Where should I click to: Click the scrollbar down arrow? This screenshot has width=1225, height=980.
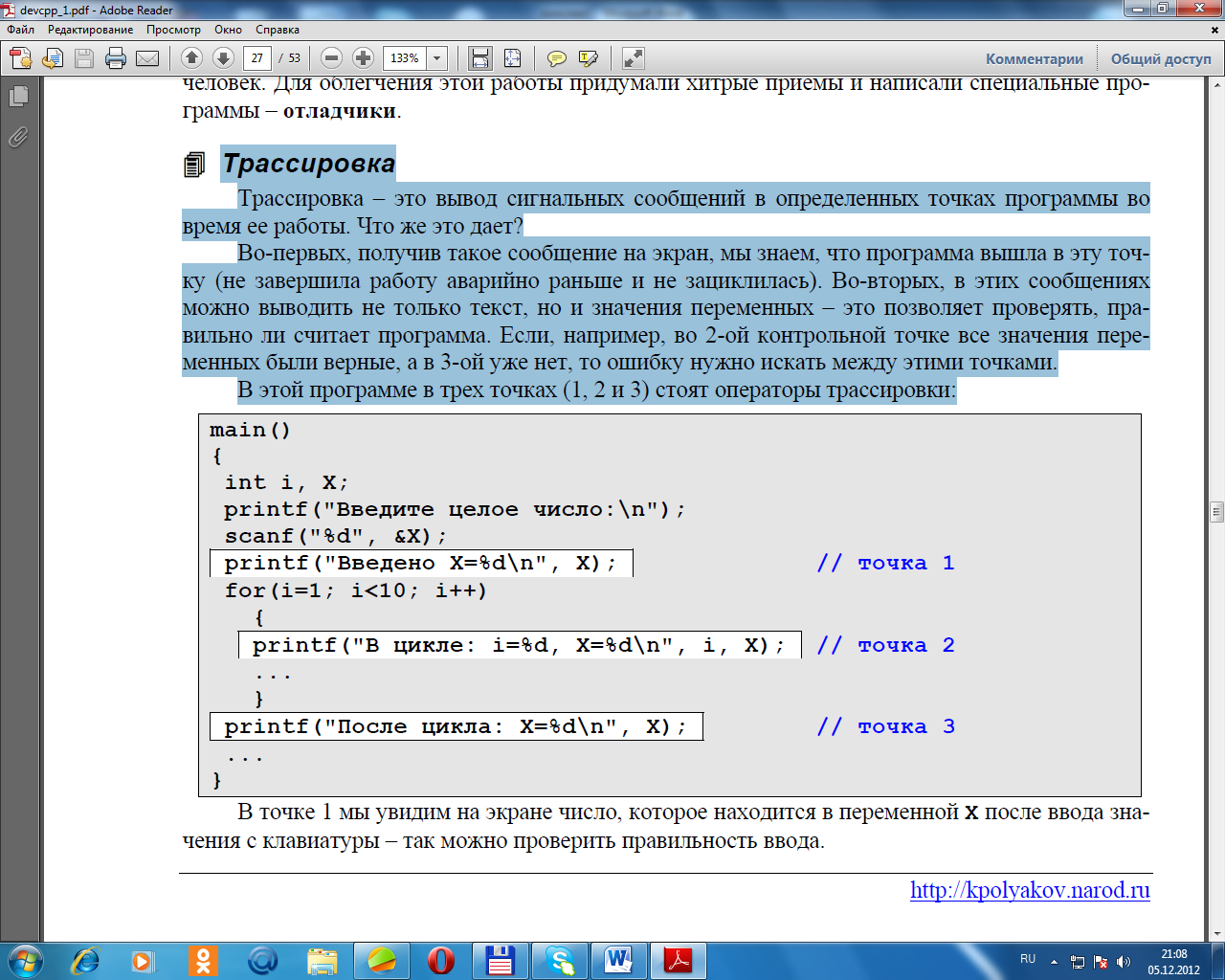click(1216, 933)
